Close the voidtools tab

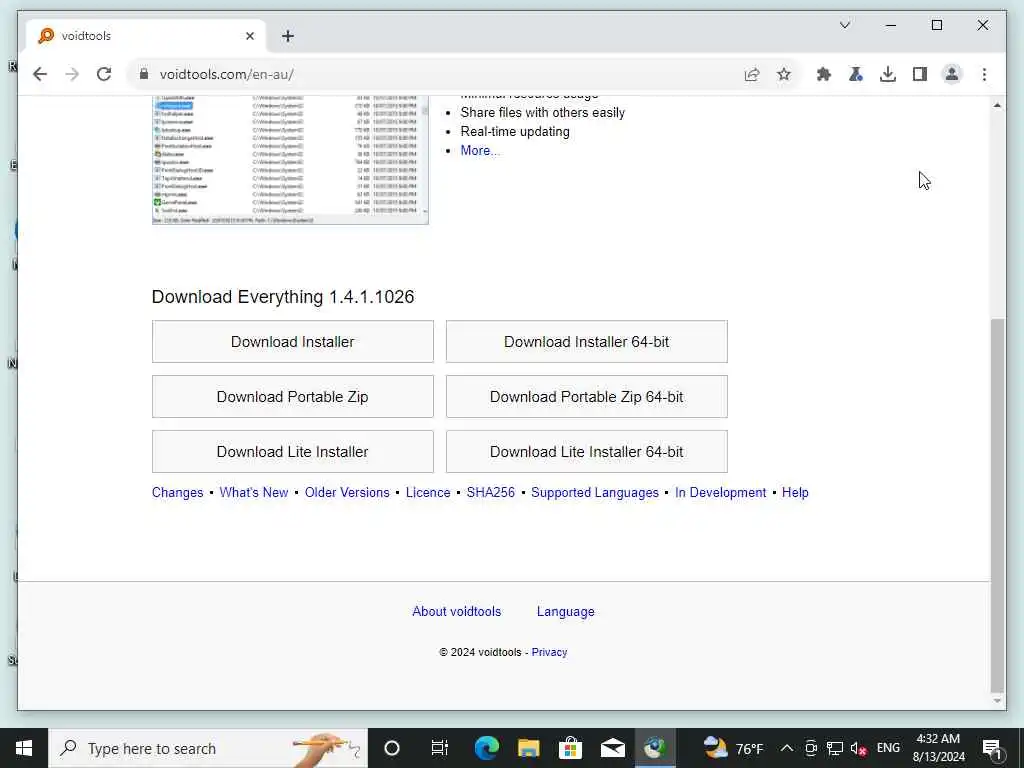point(249,36)
